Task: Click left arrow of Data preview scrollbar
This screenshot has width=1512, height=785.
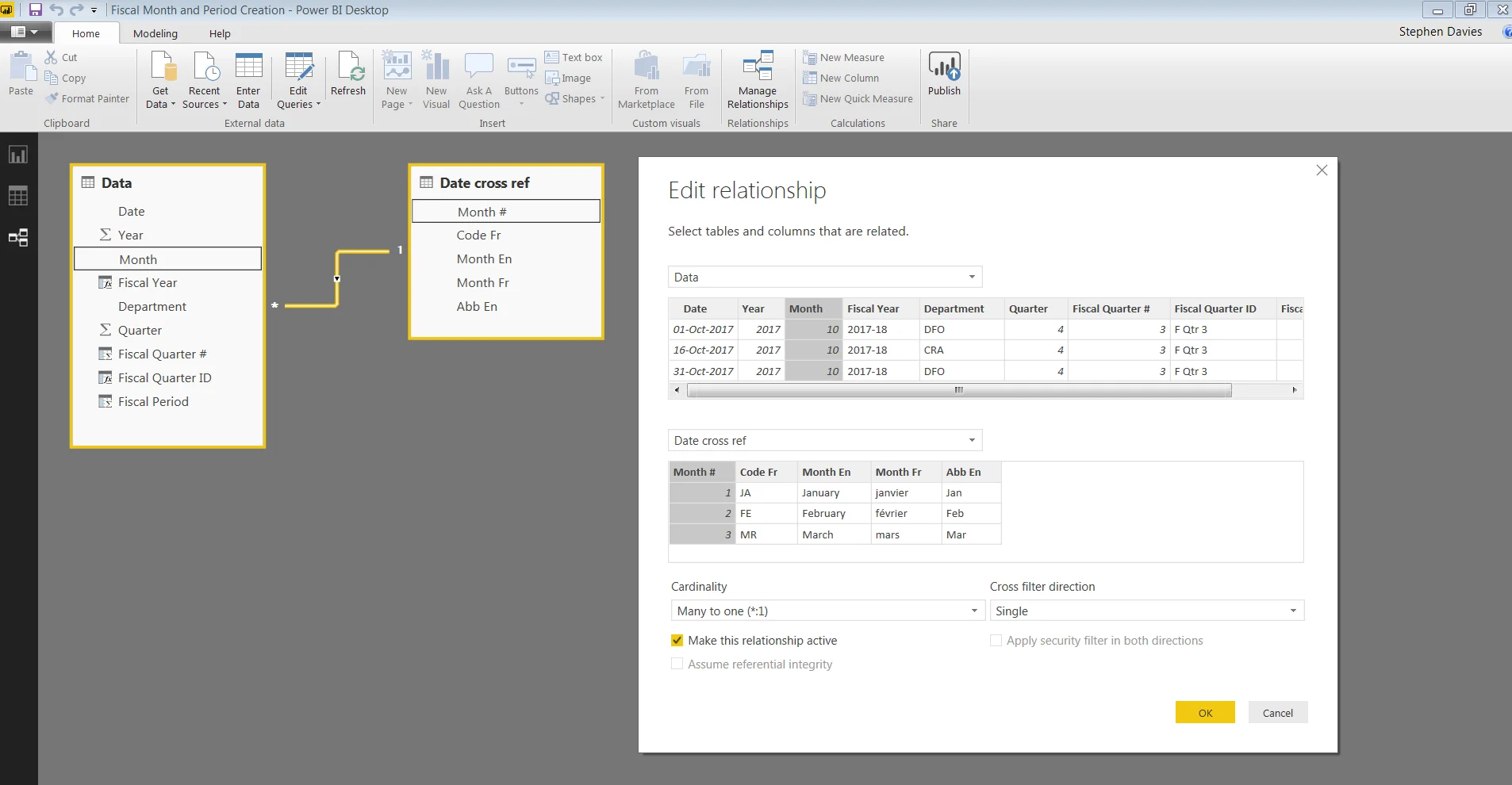Action: (x=677, y=390)
